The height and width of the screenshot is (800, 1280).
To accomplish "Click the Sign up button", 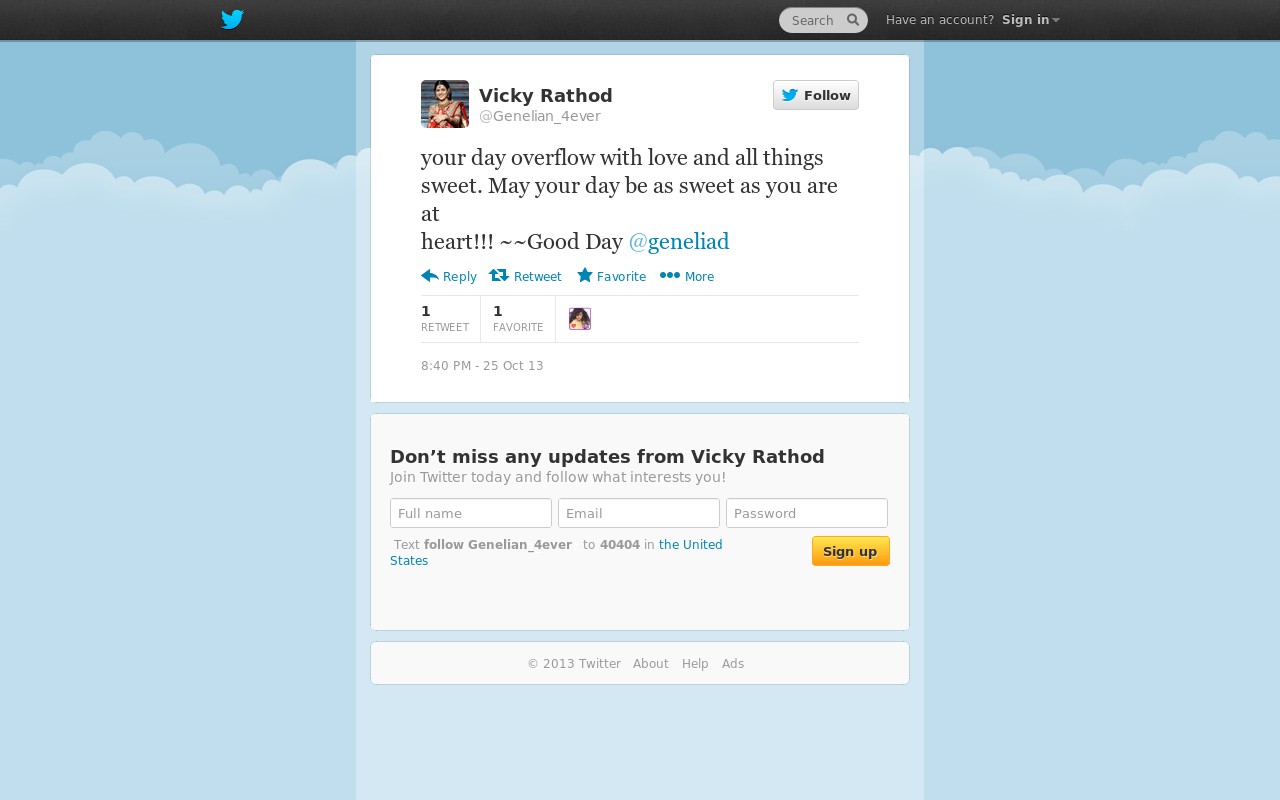I will point(851,551).
